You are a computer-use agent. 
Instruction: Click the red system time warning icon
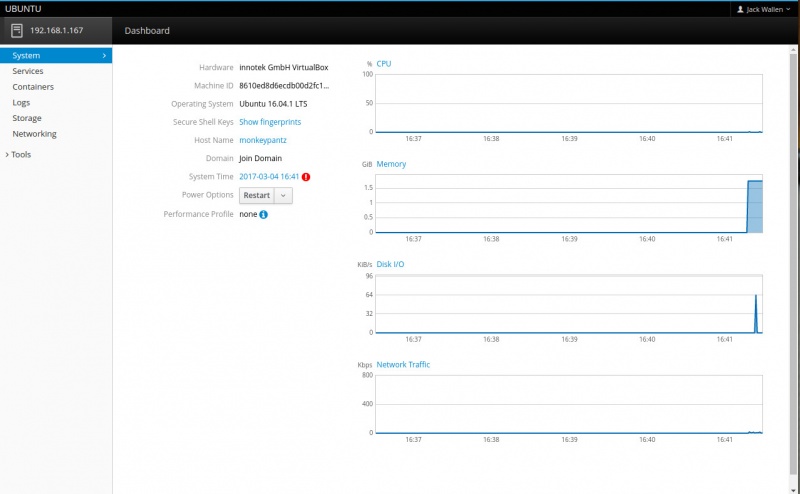pyautogui.click(x=306, y=177)
